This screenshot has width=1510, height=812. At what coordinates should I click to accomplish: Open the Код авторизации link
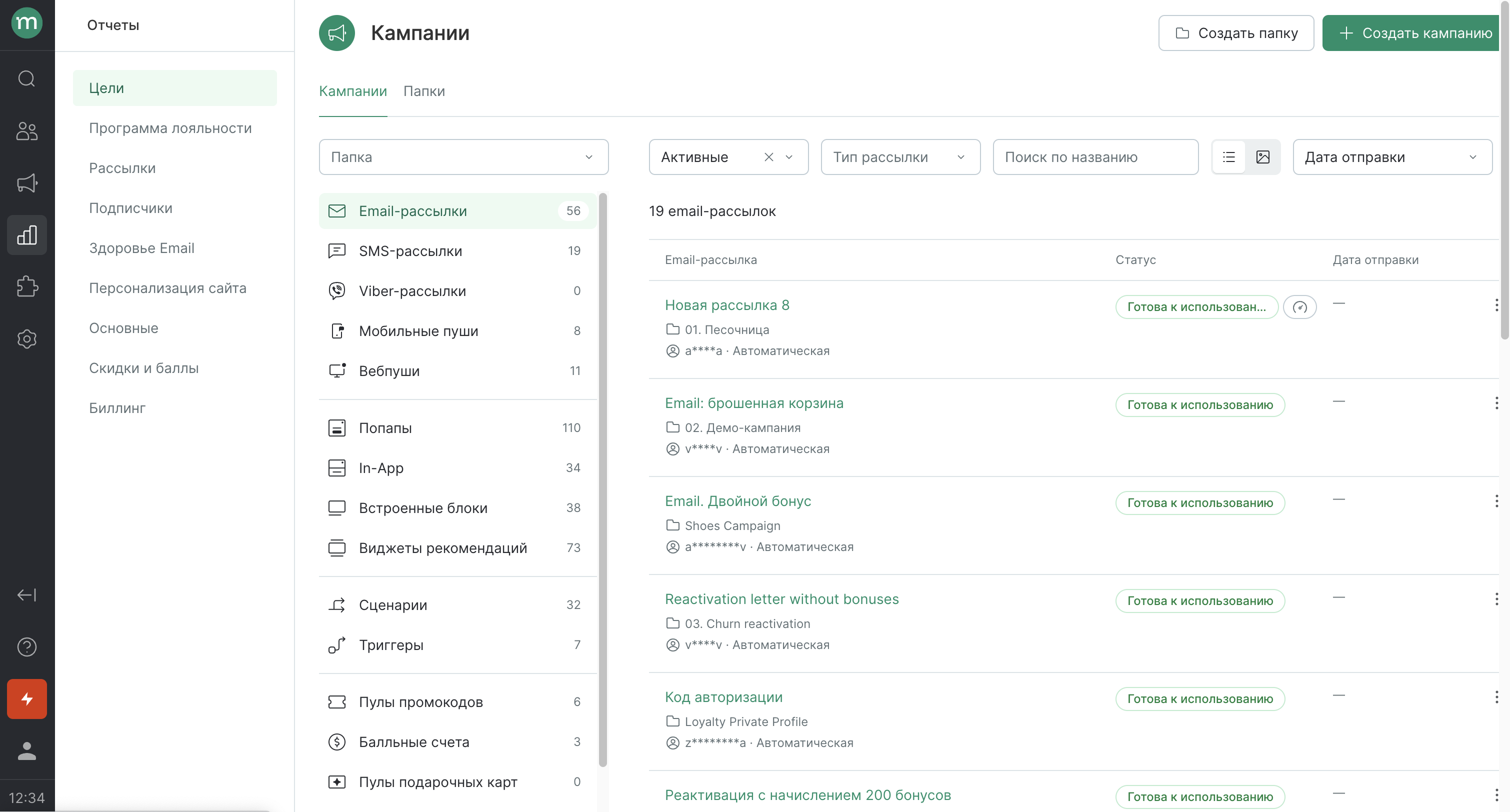723,696
